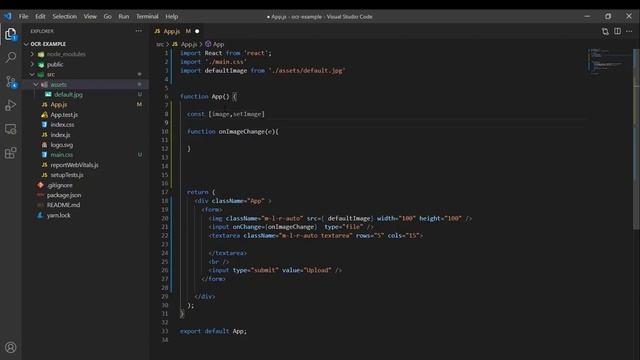Click line number 17 in gutter
Viewport: 640px width, 360px height.
click(164, 192)
